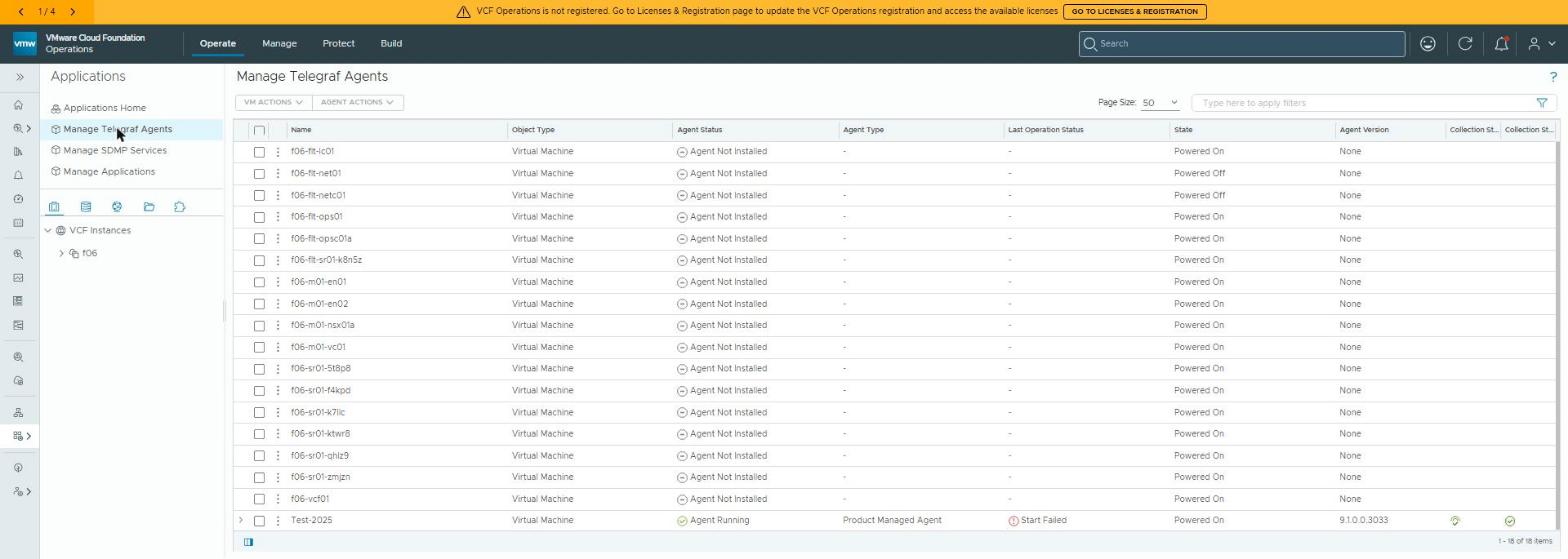Click the first collection status icon for Test-2025

pyautogui.click(x=1455, y=521)
